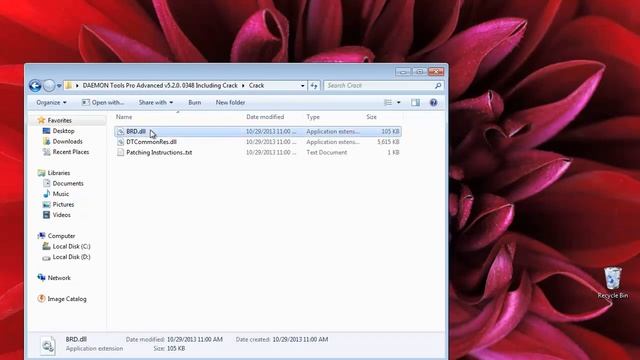Open the recent pages dropdown arrow
Screen dimensions: 640x360
59,86
